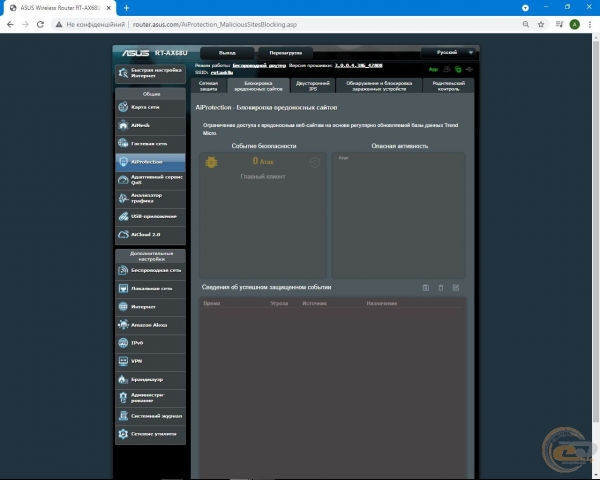Click the Источник column header

click(314, 303)
